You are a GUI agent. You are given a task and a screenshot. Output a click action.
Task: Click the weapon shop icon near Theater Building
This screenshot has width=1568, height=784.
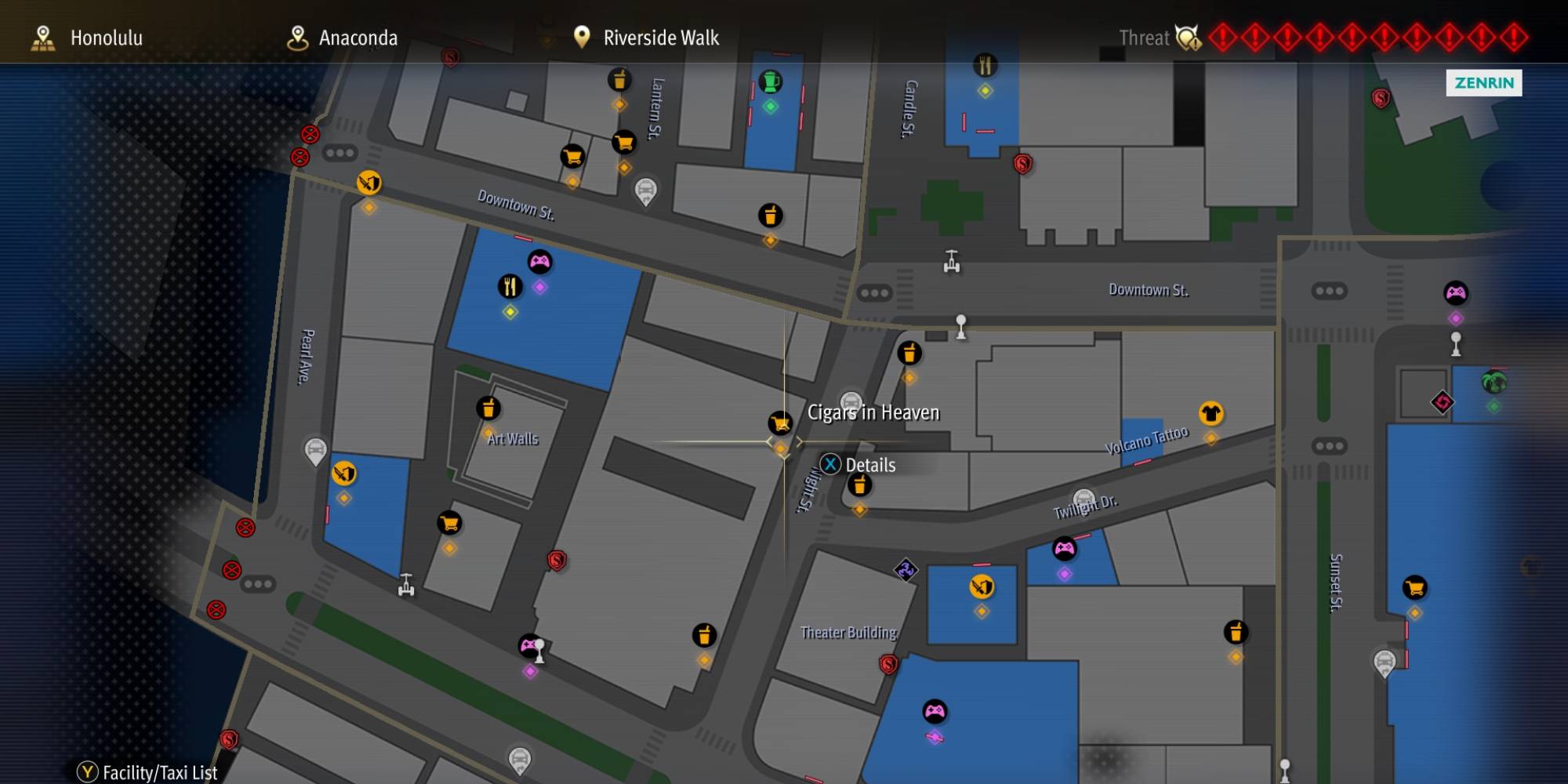[982, 586]
